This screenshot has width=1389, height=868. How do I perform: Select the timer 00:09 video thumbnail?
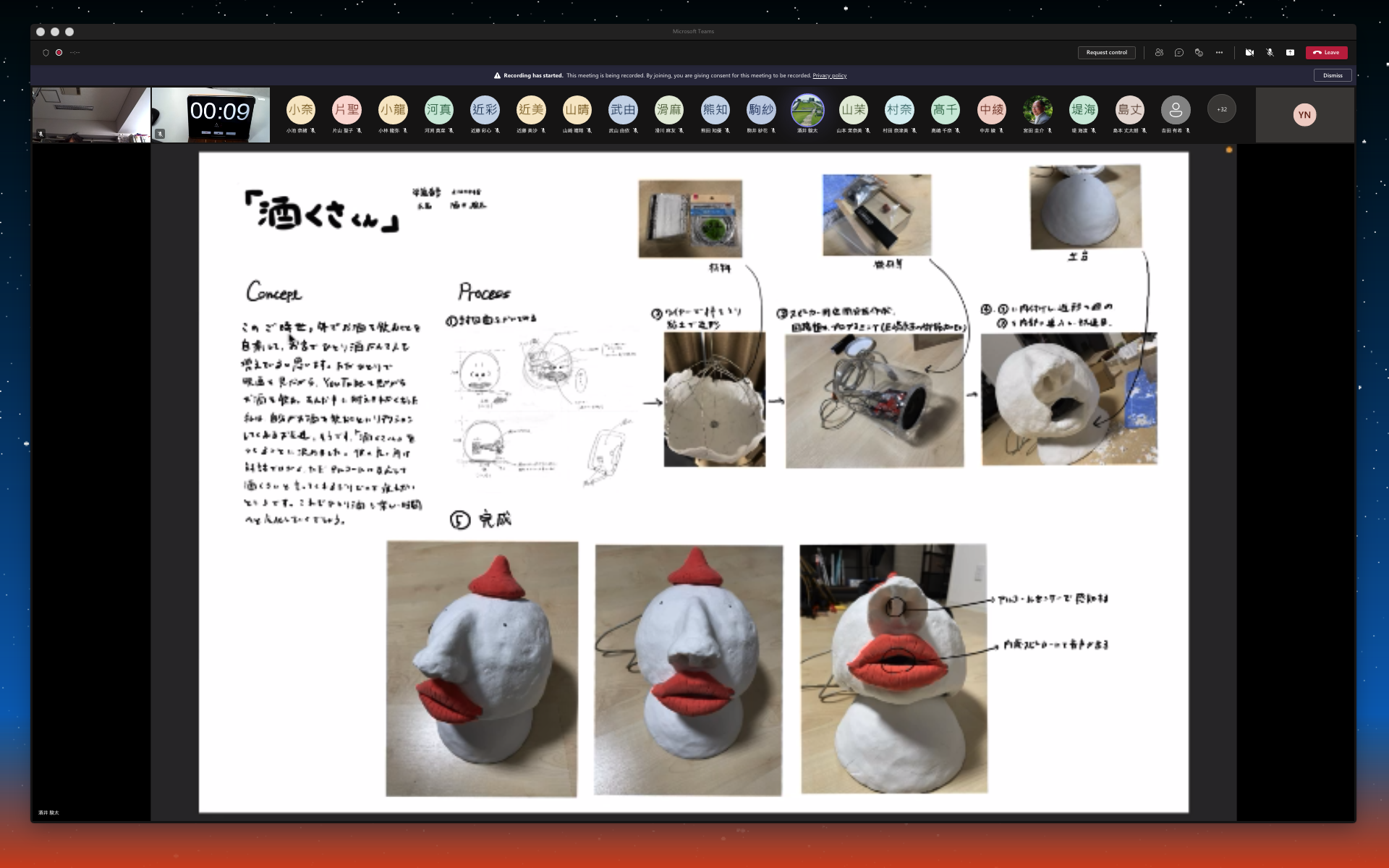click(x=211, y=114)
